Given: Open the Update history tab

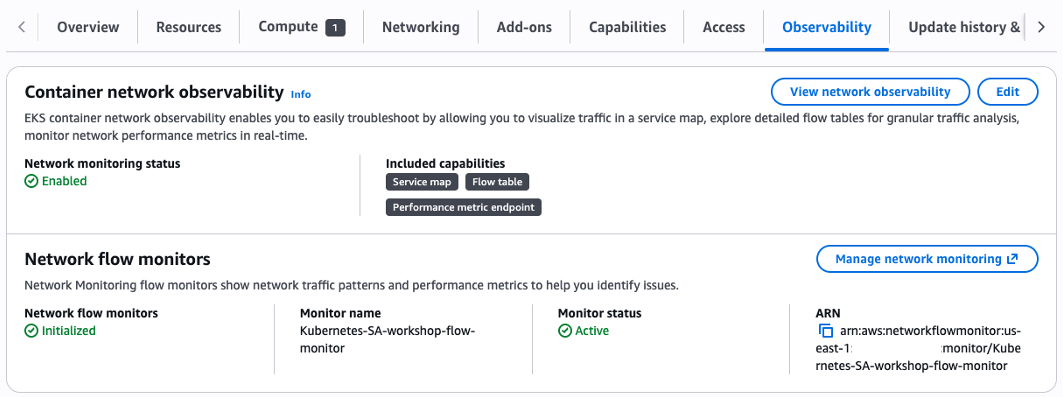Looking at the screenshot, I should [964, 27].
